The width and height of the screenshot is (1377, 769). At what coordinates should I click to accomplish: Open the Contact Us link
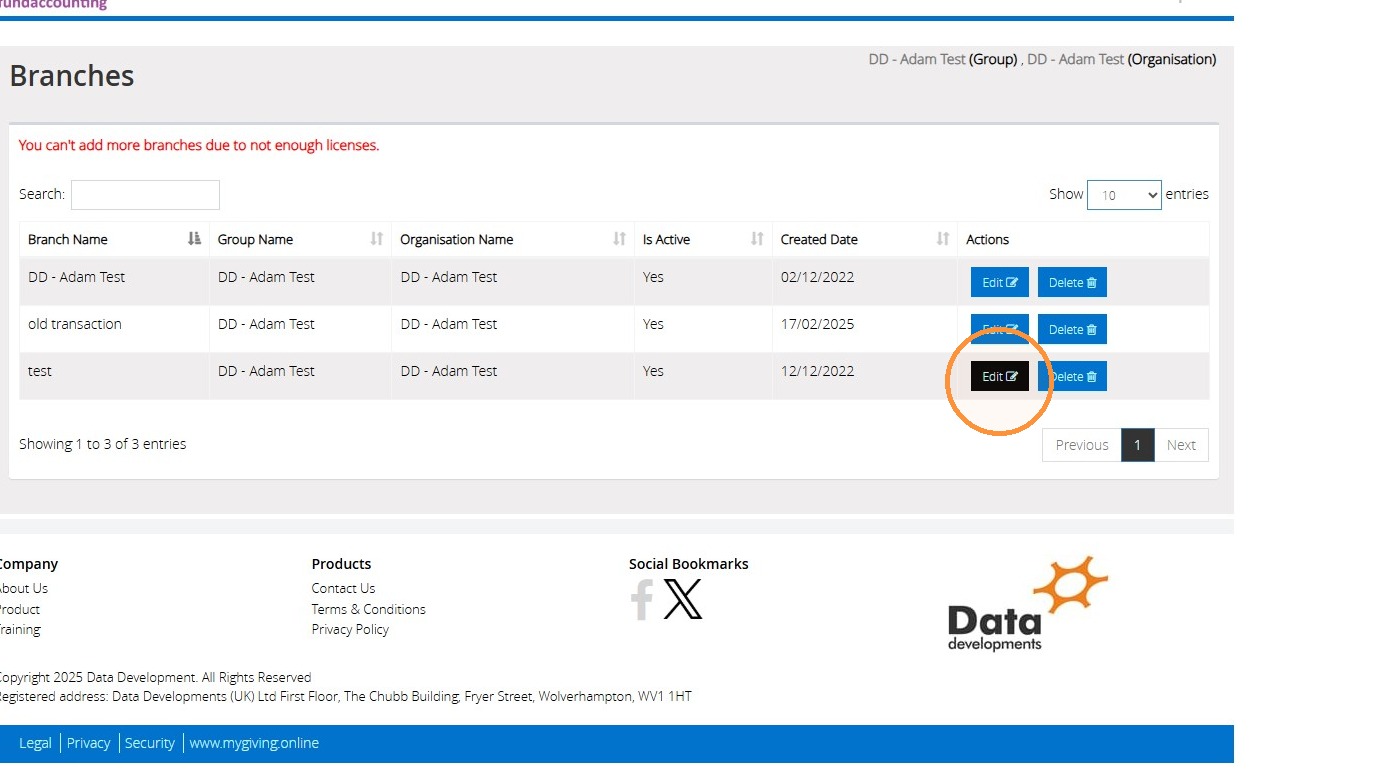click(343, 588)
